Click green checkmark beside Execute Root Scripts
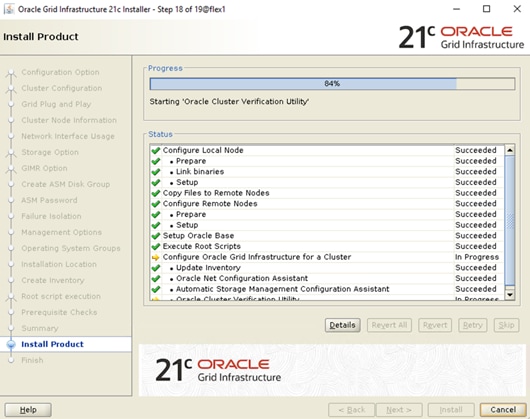This screenshot has height=419, width=530. click(x=156, y=246)
